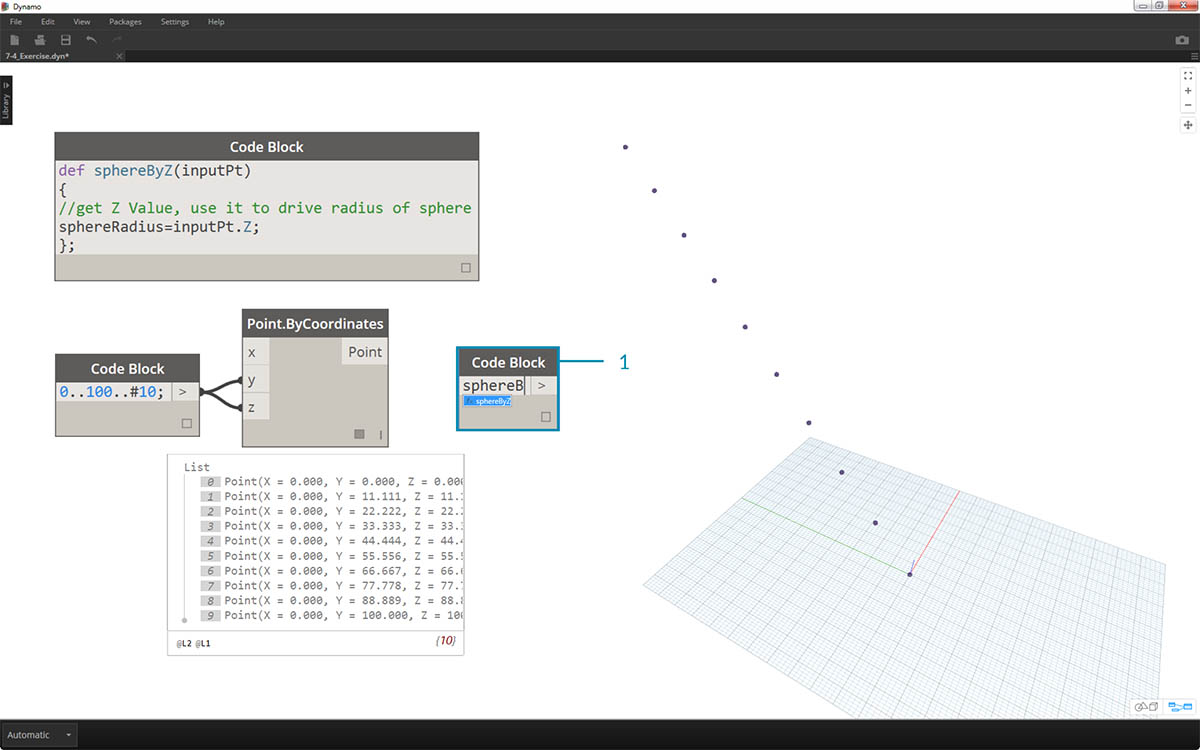Zoom in using the plus icon
The width and height of the screenshot is (1200, 750).
(1188, 90)
